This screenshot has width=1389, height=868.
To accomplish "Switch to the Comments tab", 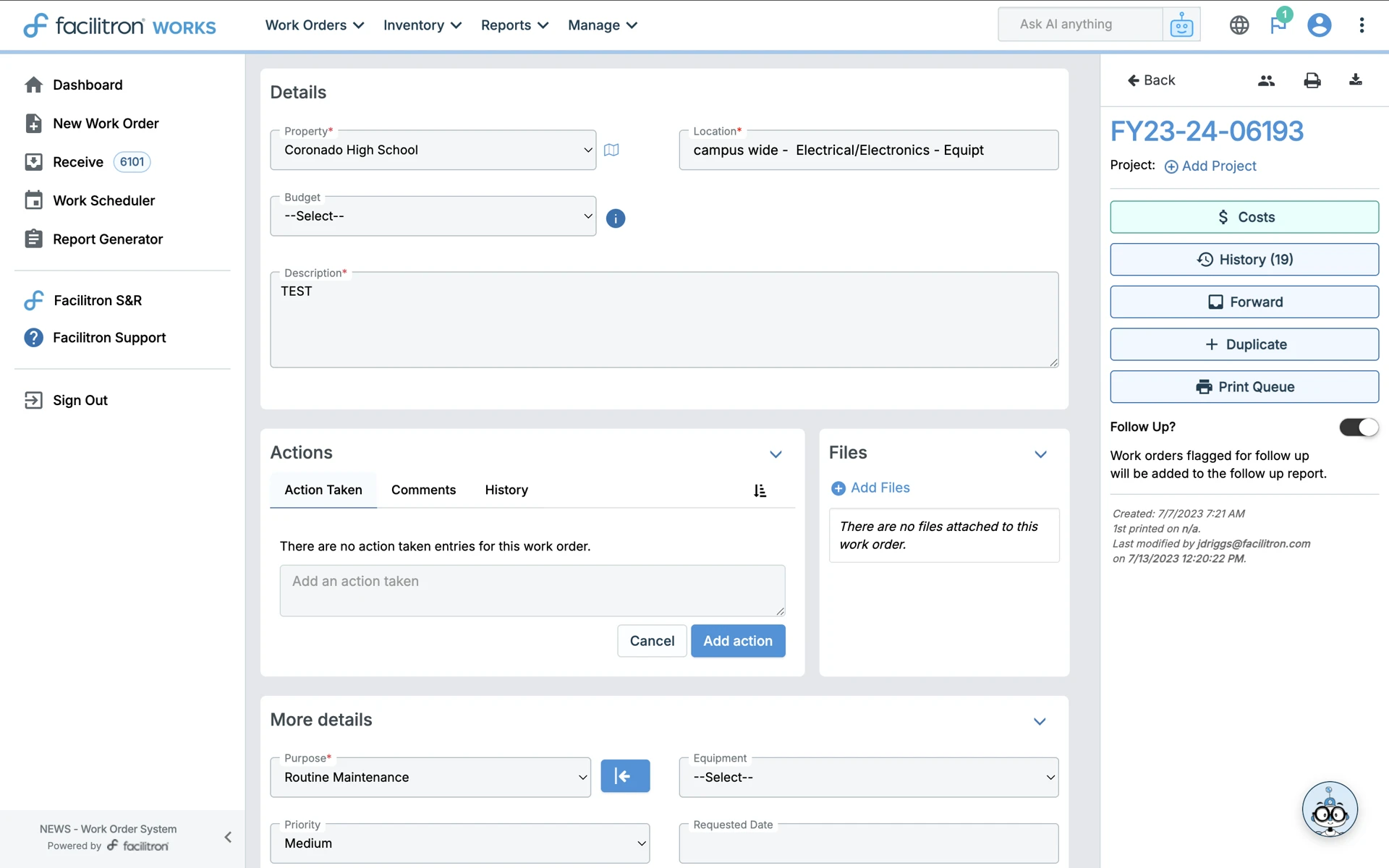I will click(423, 490).
